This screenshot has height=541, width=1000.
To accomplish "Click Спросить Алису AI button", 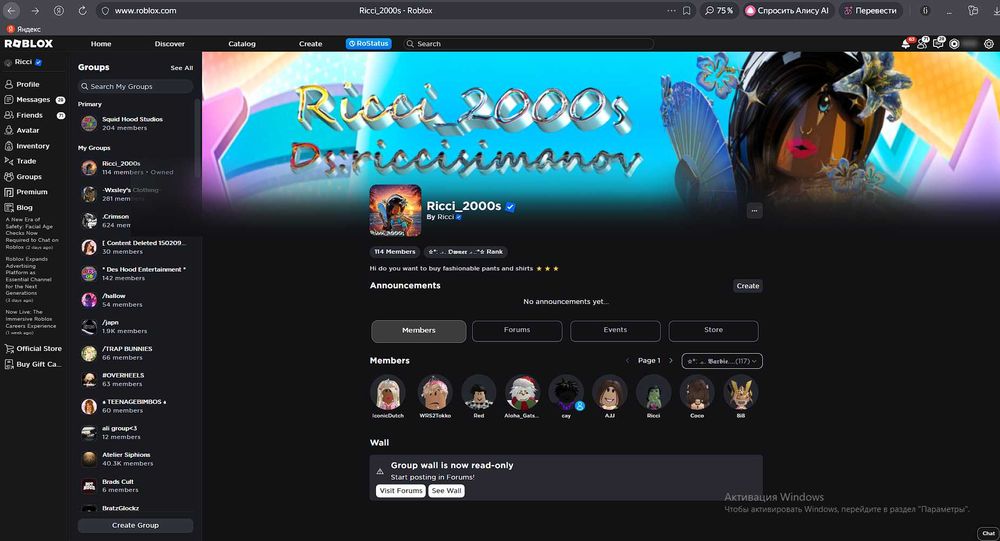I will pyautogui.click(x=788, y=11).
